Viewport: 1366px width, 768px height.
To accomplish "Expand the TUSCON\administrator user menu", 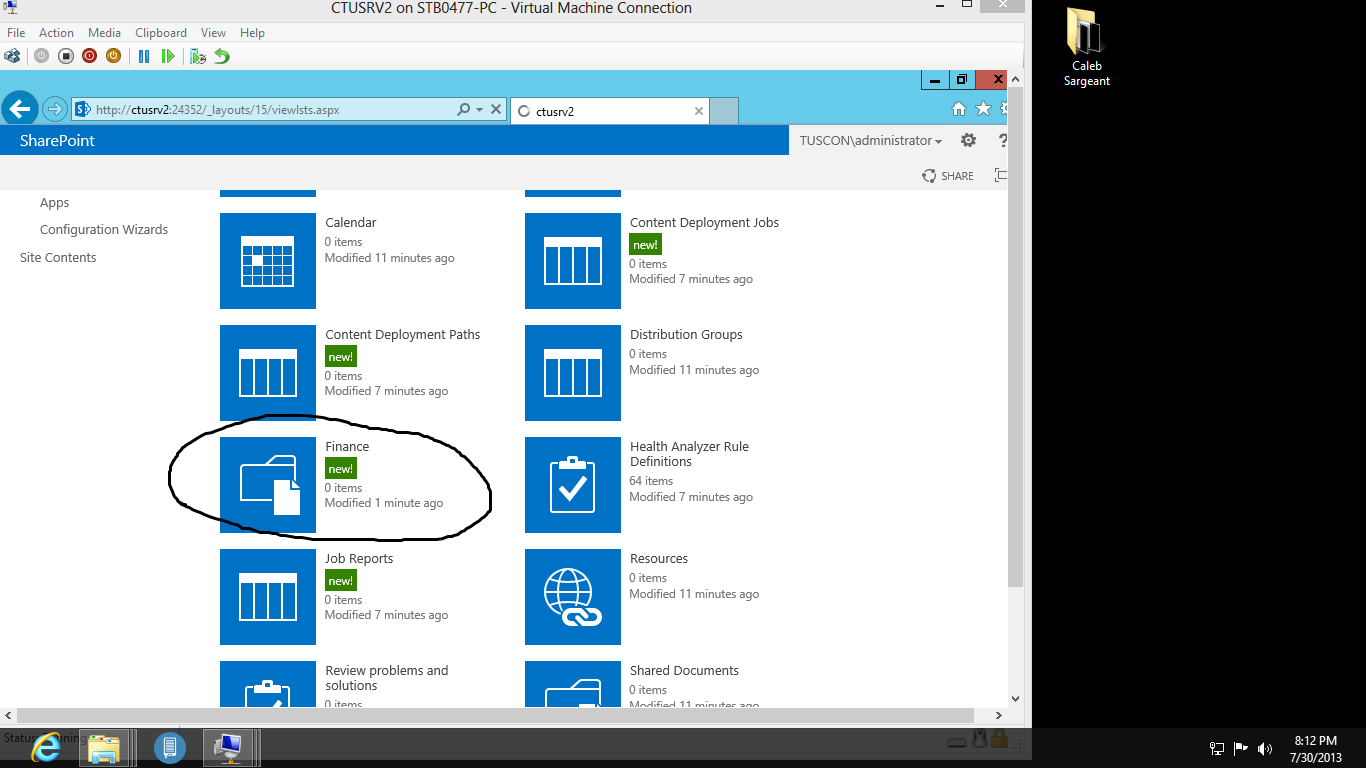I will click(870, 141).
